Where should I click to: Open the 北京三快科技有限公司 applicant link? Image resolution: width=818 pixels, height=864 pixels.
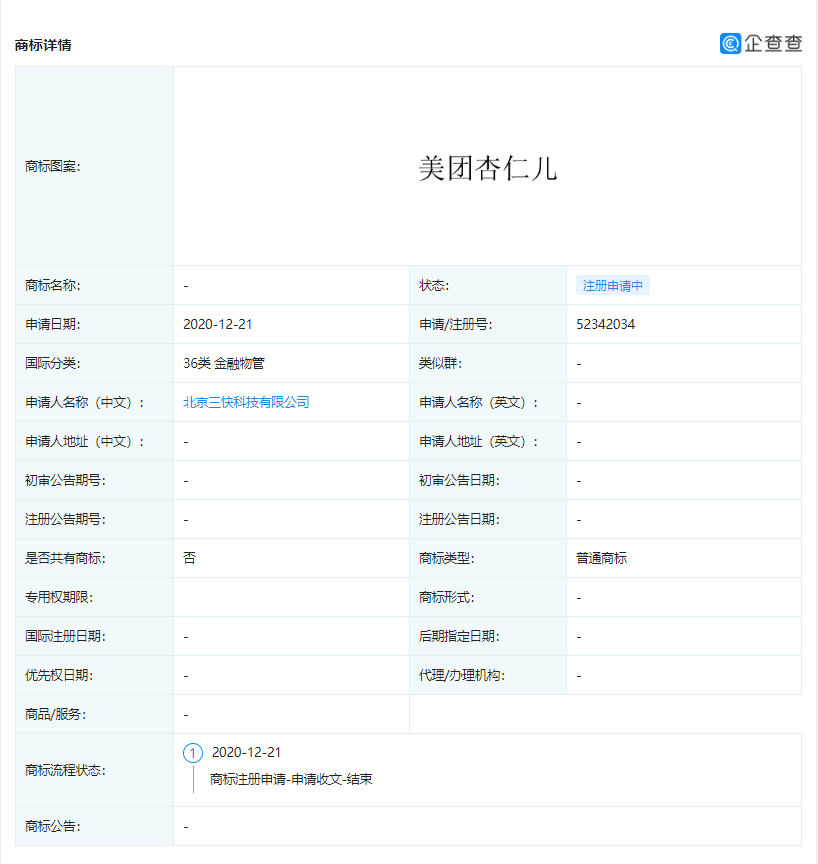coord(246,402)
